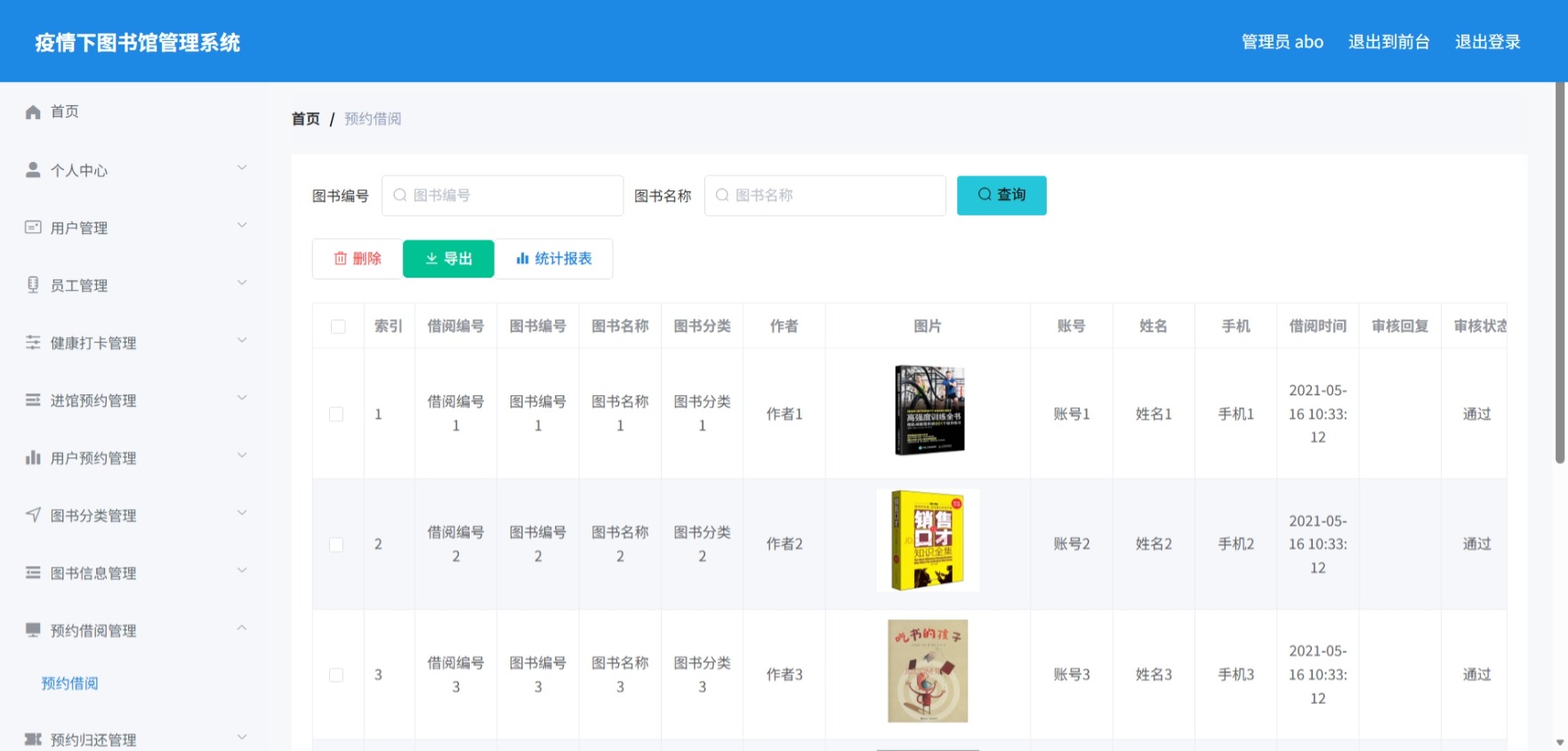Click the person icon next to 个人中心
Viewport: 1568px width, 751px height.
(33, 169)
